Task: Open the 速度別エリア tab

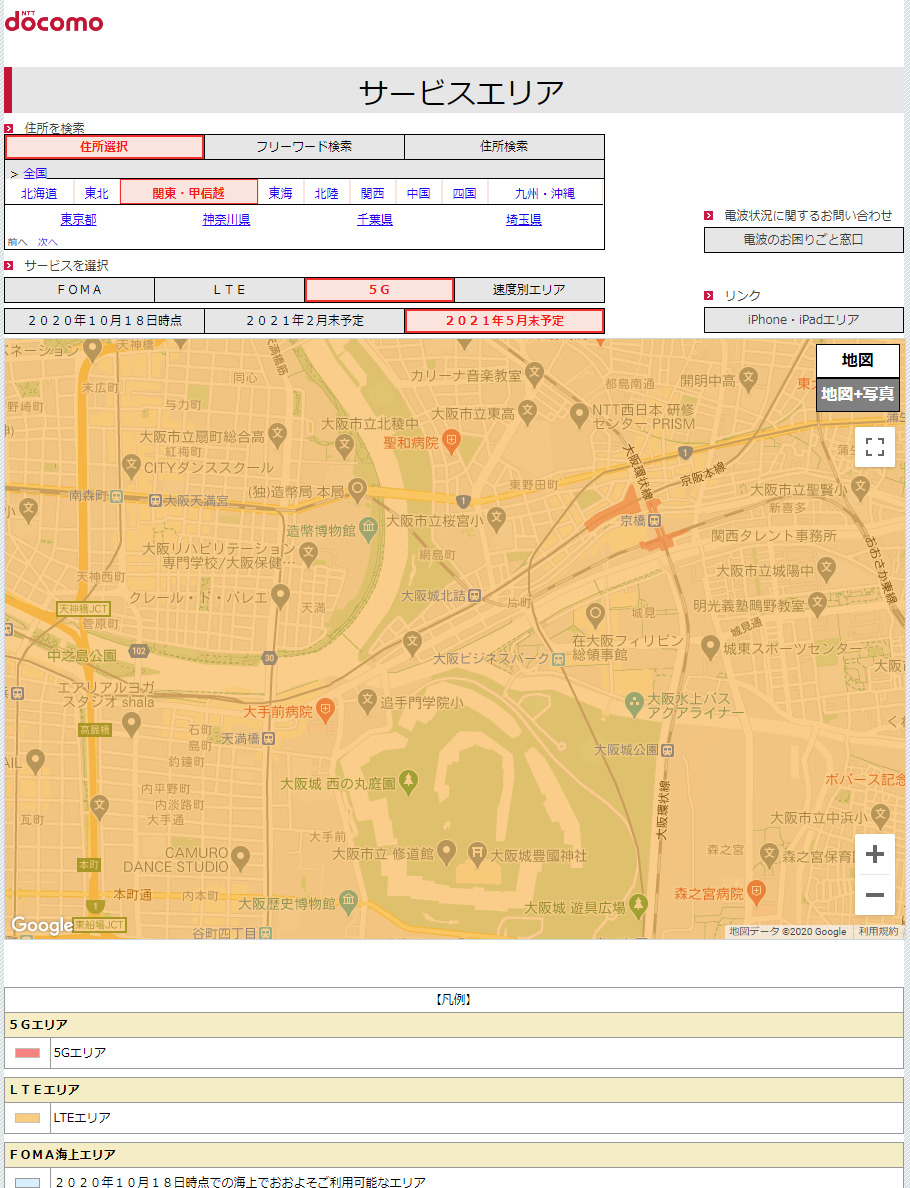Action: (x=530, y=290)
